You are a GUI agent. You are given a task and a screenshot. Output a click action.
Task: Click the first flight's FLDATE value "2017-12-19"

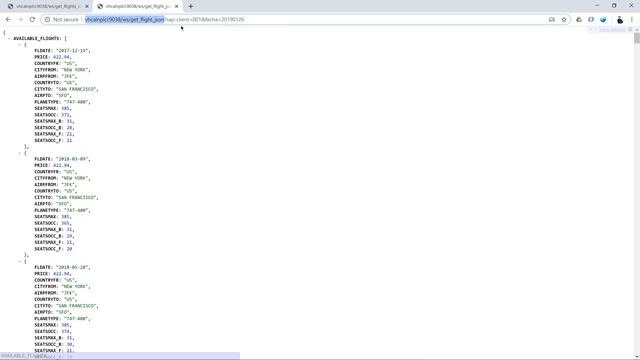tap(72, 51)
